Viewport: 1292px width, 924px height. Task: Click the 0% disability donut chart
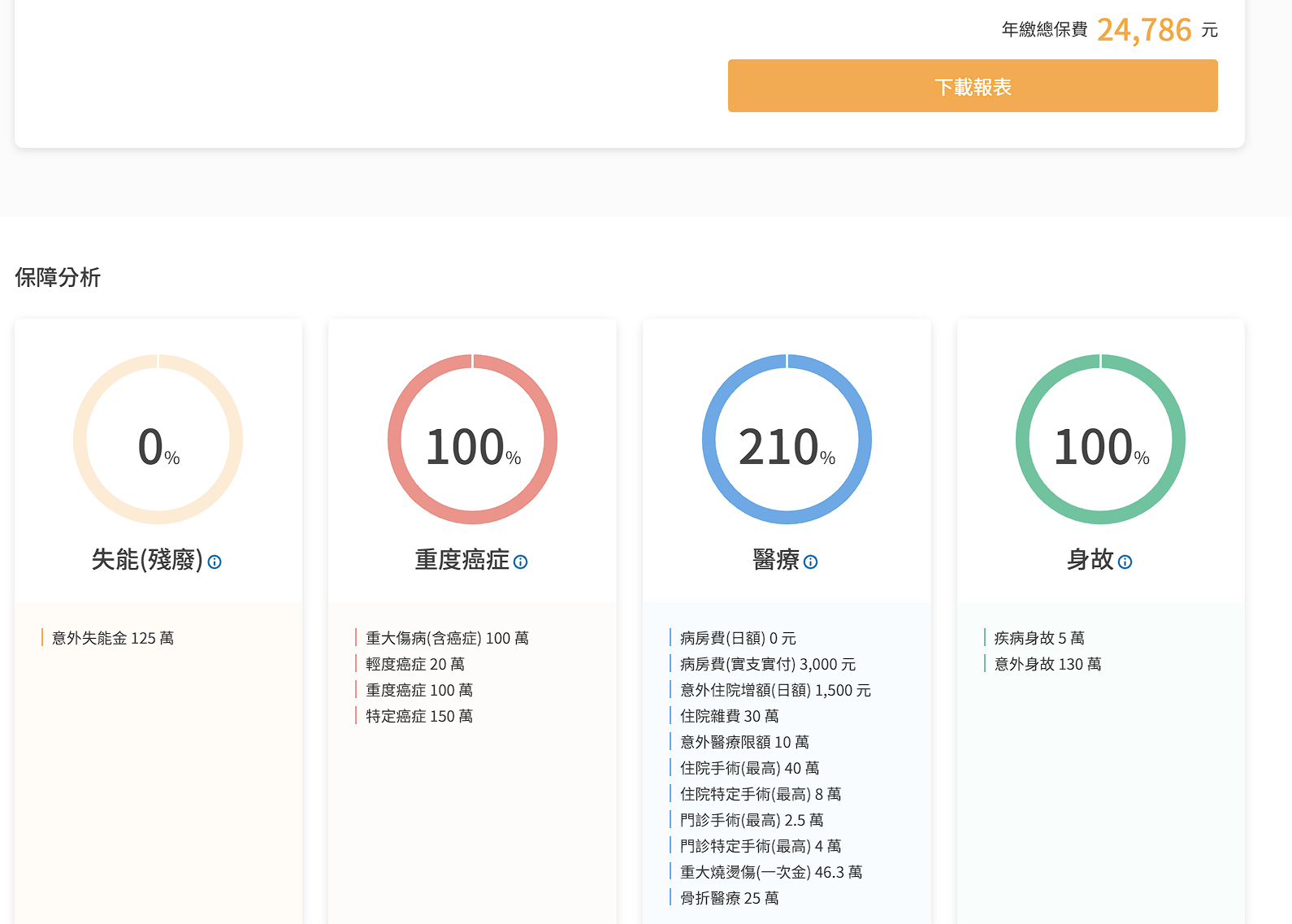(158, 440)
